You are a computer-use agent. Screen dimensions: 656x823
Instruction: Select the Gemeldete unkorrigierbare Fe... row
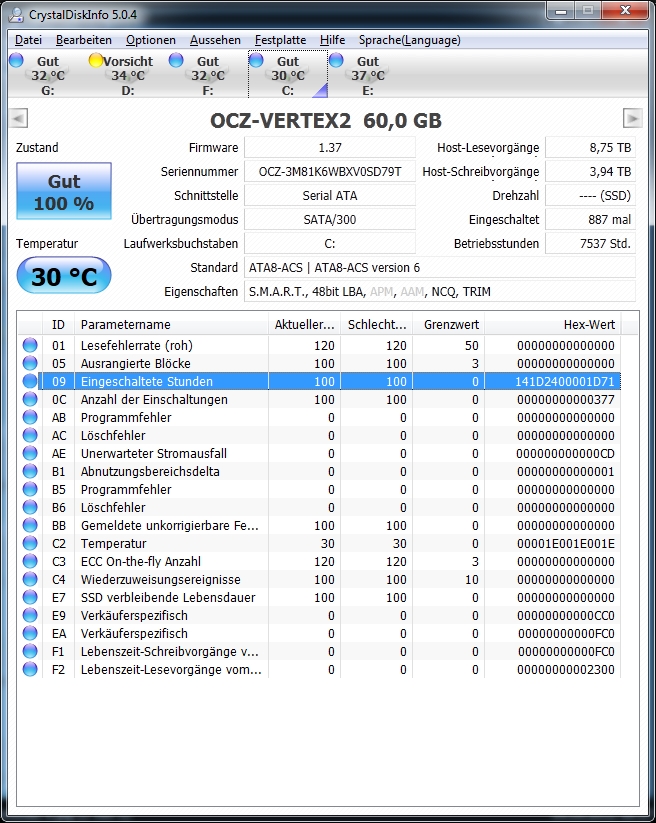(x=320, y=525)
